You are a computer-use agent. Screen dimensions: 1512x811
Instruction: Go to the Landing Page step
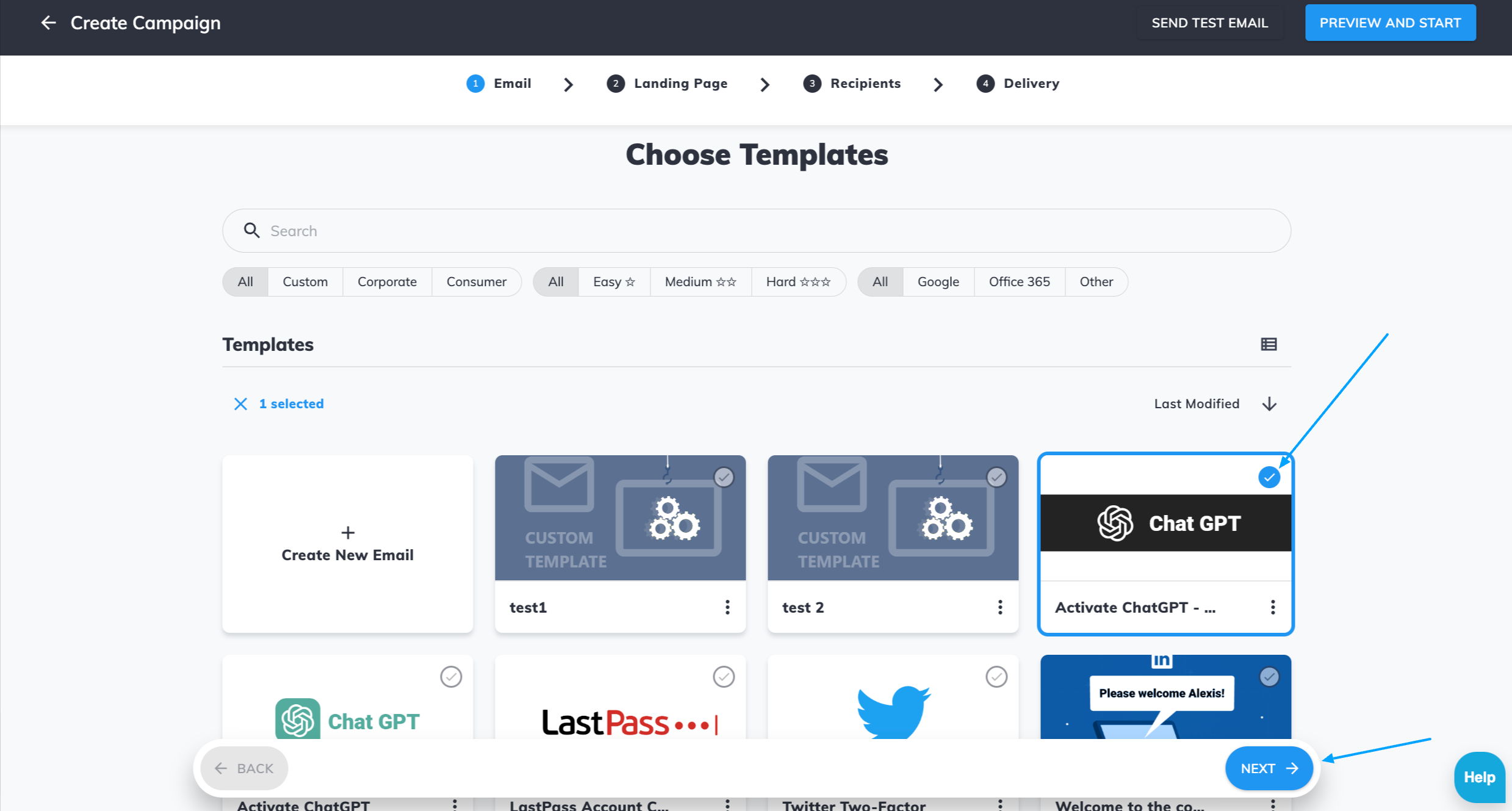[x=680, y=84]
